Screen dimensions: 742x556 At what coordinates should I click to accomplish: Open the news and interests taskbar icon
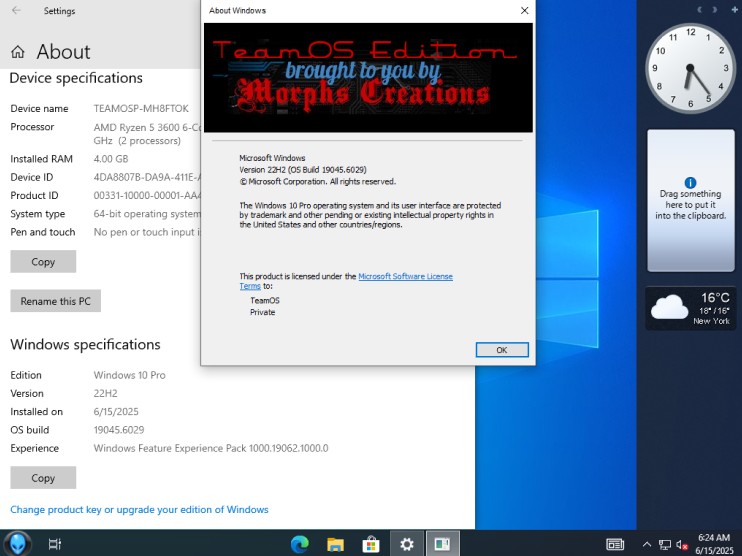coord(615,545)
